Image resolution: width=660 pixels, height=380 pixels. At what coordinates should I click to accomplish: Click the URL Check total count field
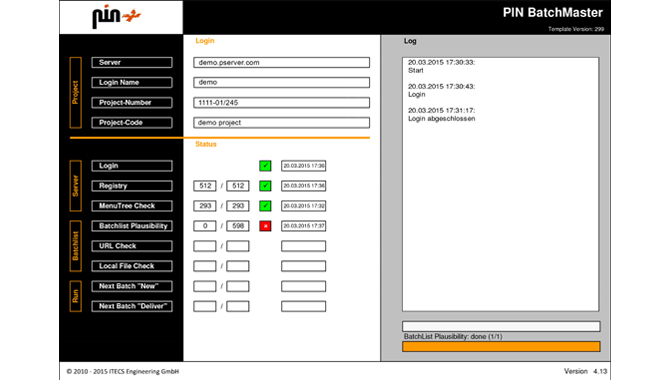(x=238, y=246)
